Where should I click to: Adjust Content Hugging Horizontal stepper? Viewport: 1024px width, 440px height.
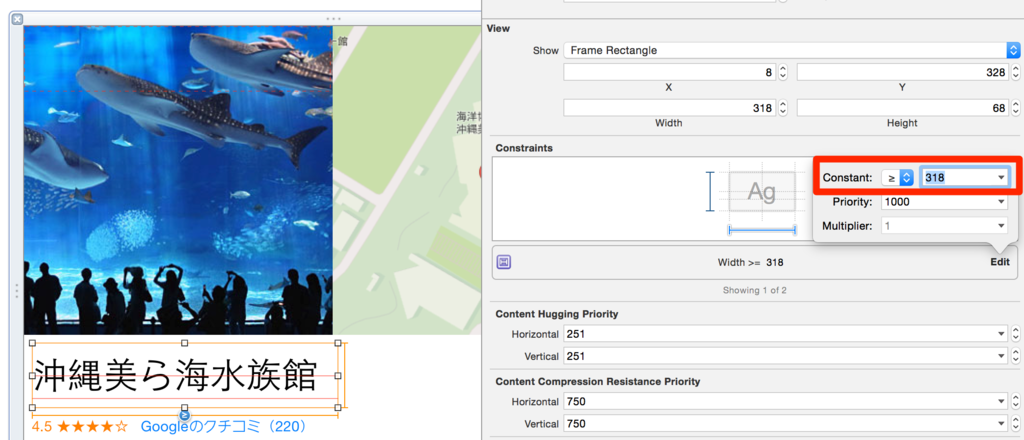1015,334
